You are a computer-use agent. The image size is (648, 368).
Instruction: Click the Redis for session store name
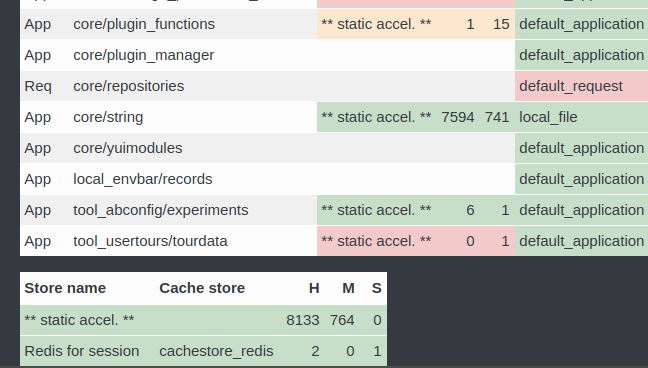pyautogui.click(x=82, y=351)
